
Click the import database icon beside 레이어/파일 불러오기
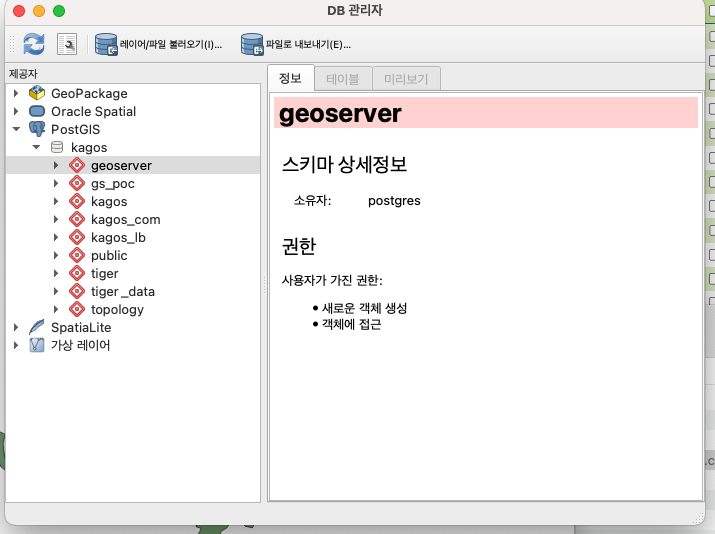(106, 44)
